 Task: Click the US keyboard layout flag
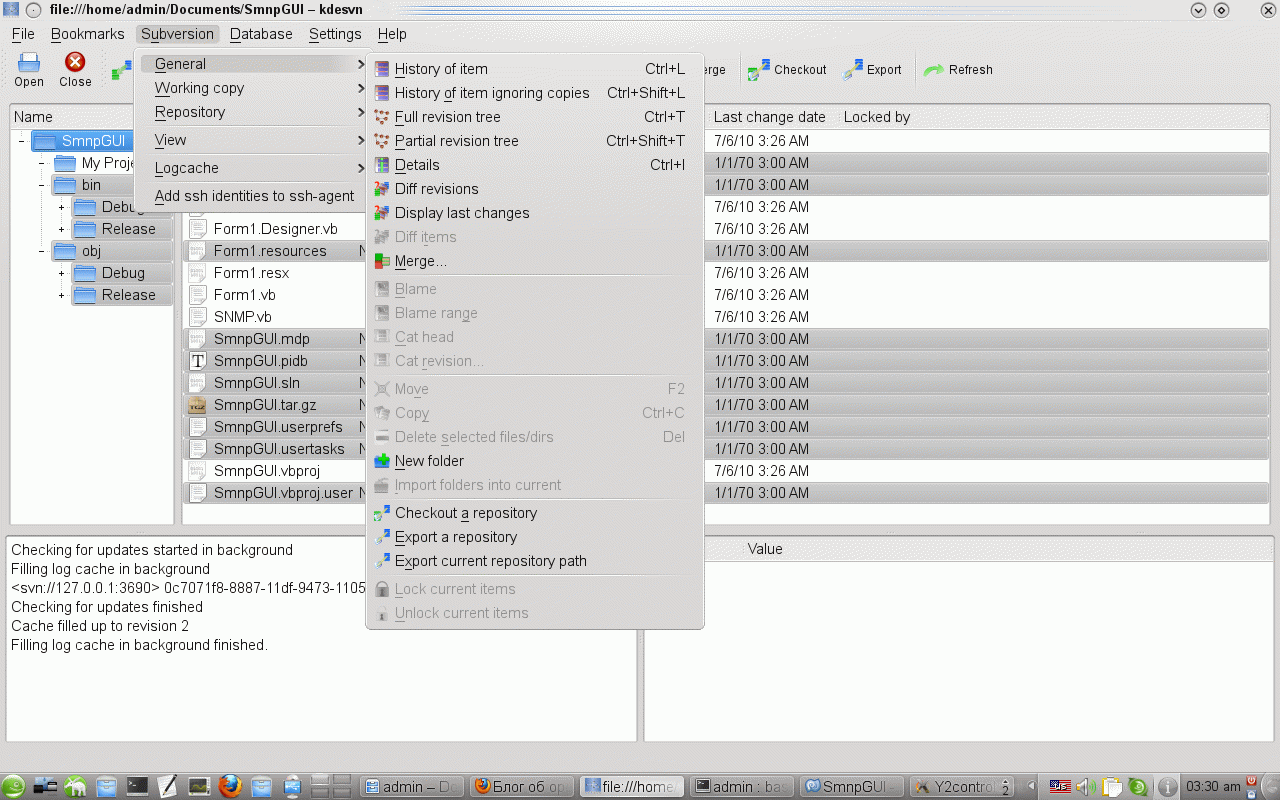1060,787
